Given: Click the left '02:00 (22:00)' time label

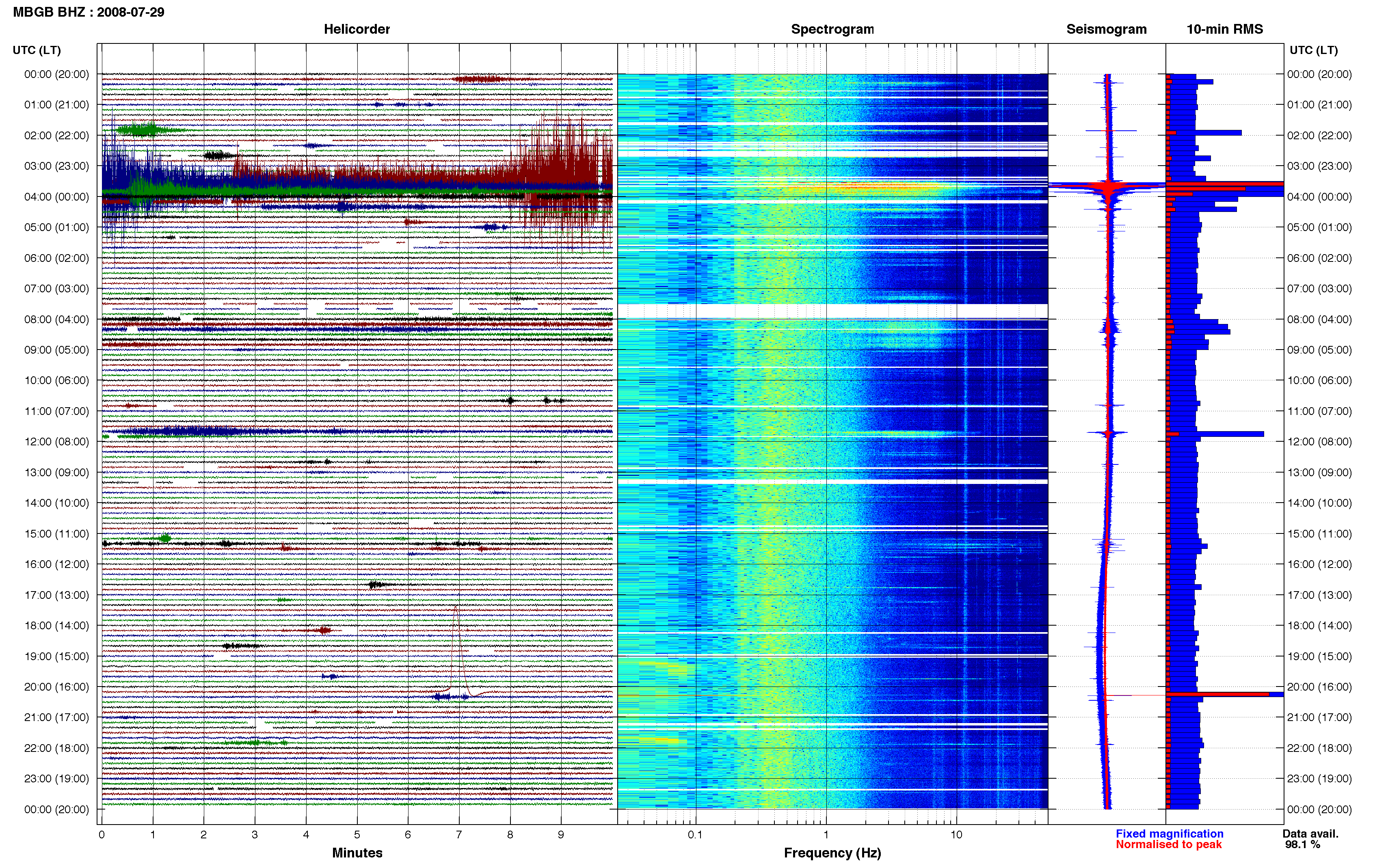Looking at the screenshot, I should 56,136.
